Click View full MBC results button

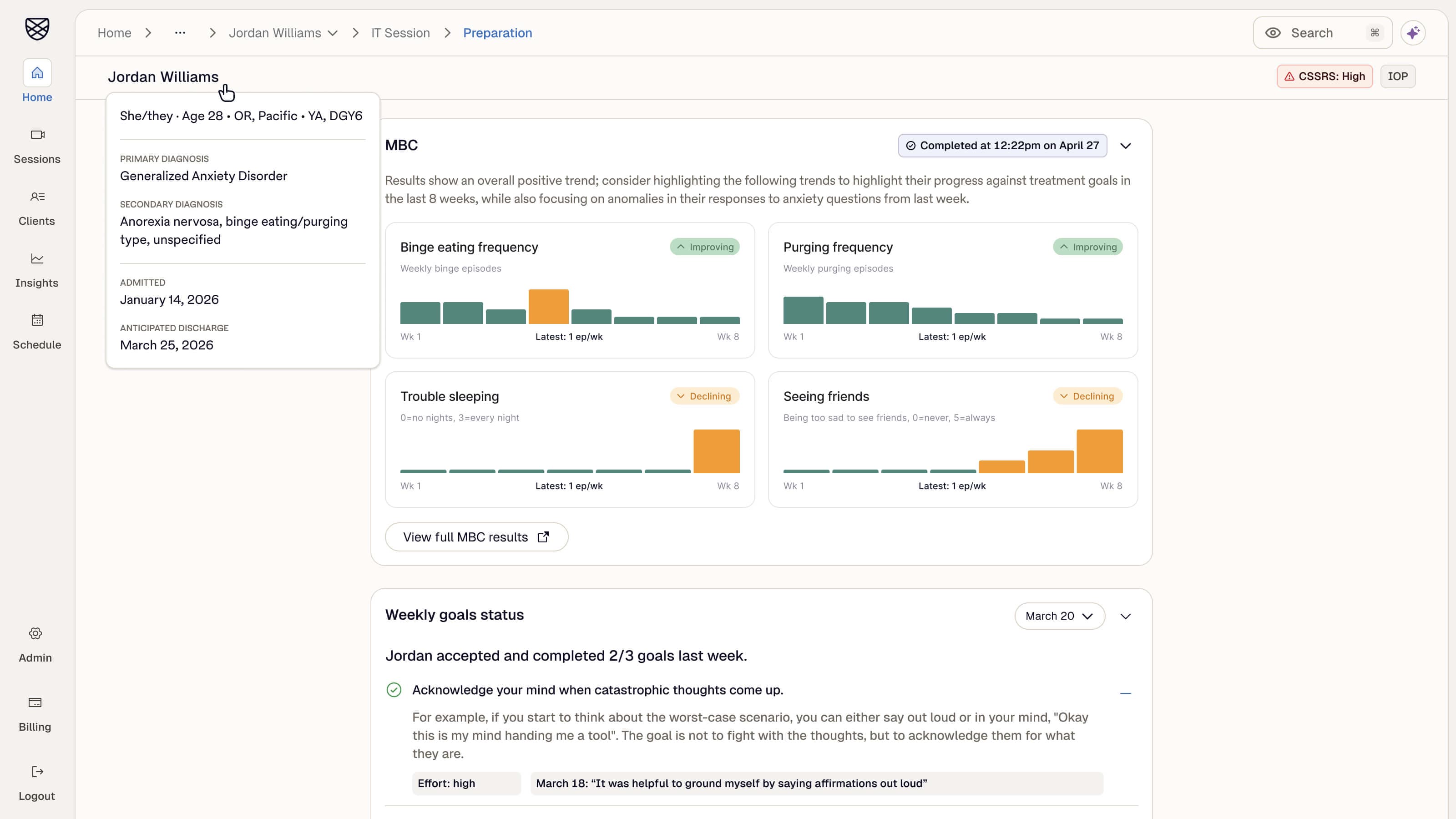(x=476, y=537)
